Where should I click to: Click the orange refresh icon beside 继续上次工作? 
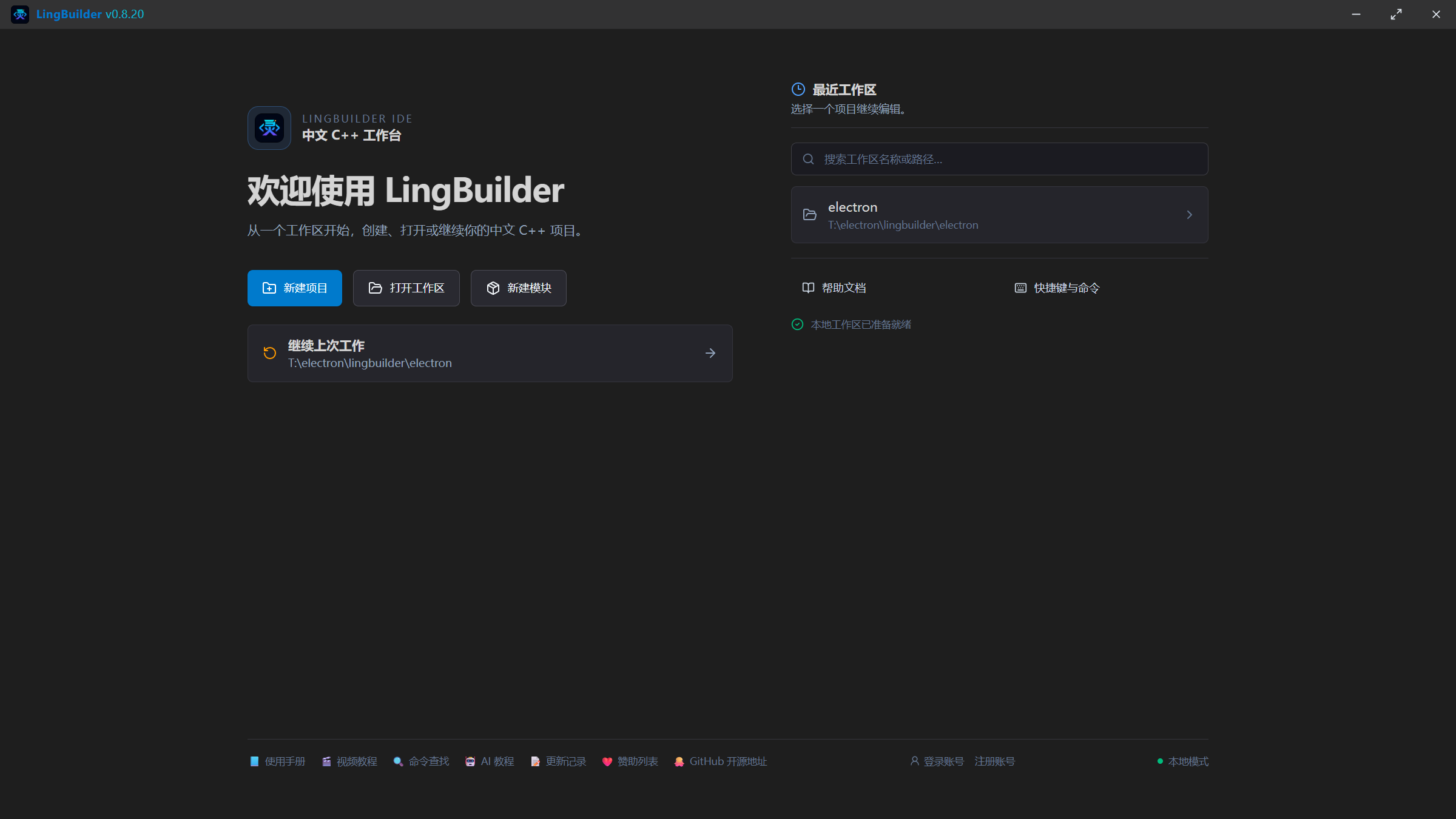pyautogui.click(x=270, y=353)
